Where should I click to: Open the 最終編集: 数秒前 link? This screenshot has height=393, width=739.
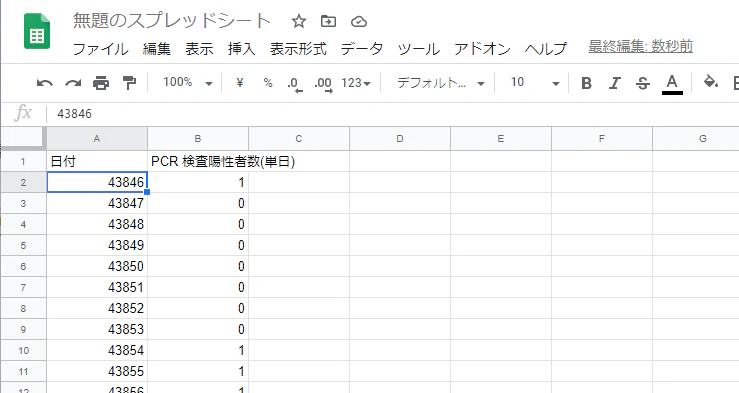coord(640,47)
